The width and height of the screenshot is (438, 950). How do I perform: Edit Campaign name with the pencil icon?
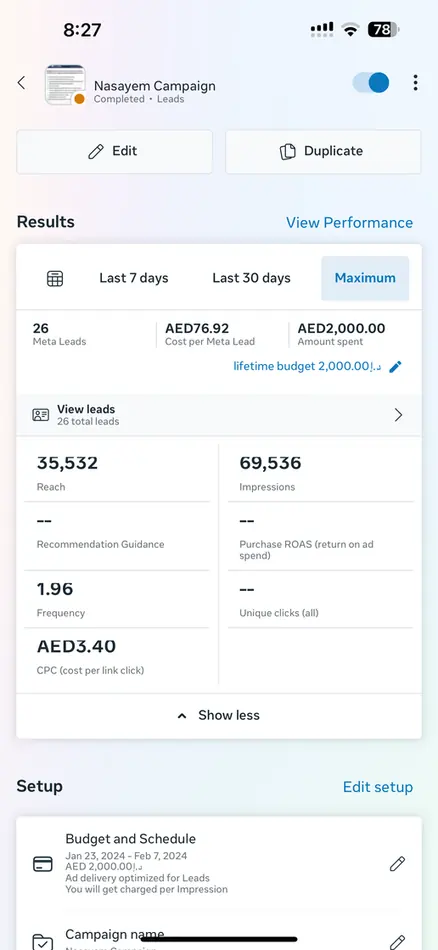pos(397,942)
